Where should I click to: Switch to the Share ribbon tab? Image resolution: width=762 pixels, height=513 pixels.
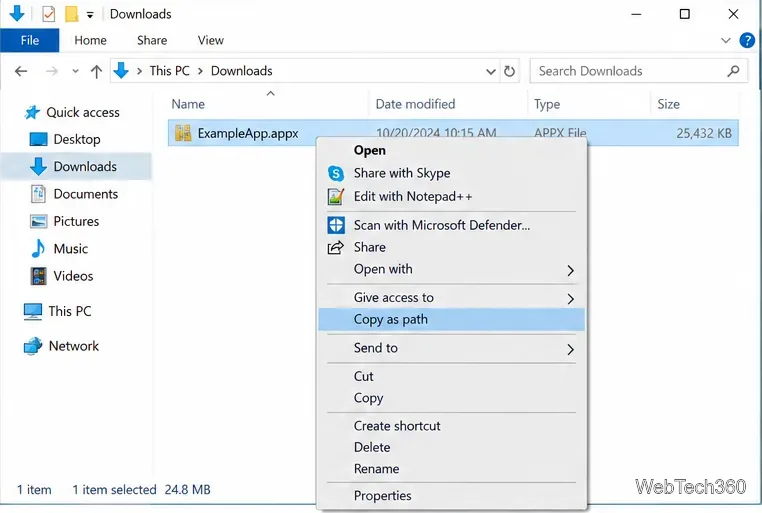point(152,40)
